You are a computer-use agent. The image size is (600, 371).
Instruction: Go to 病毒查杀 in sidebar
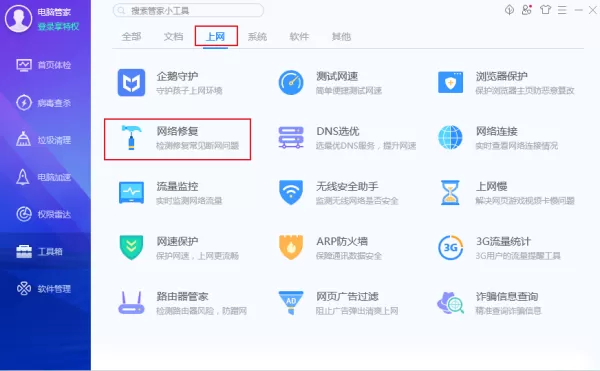(43, 103)
